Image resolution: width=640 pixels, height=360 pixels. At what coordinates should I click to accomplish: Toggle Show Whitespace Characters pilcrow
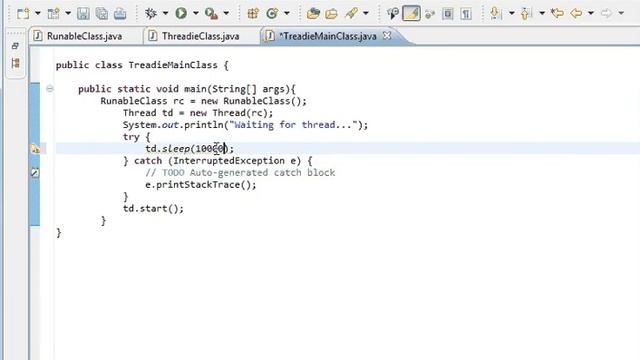coord(466,14)
